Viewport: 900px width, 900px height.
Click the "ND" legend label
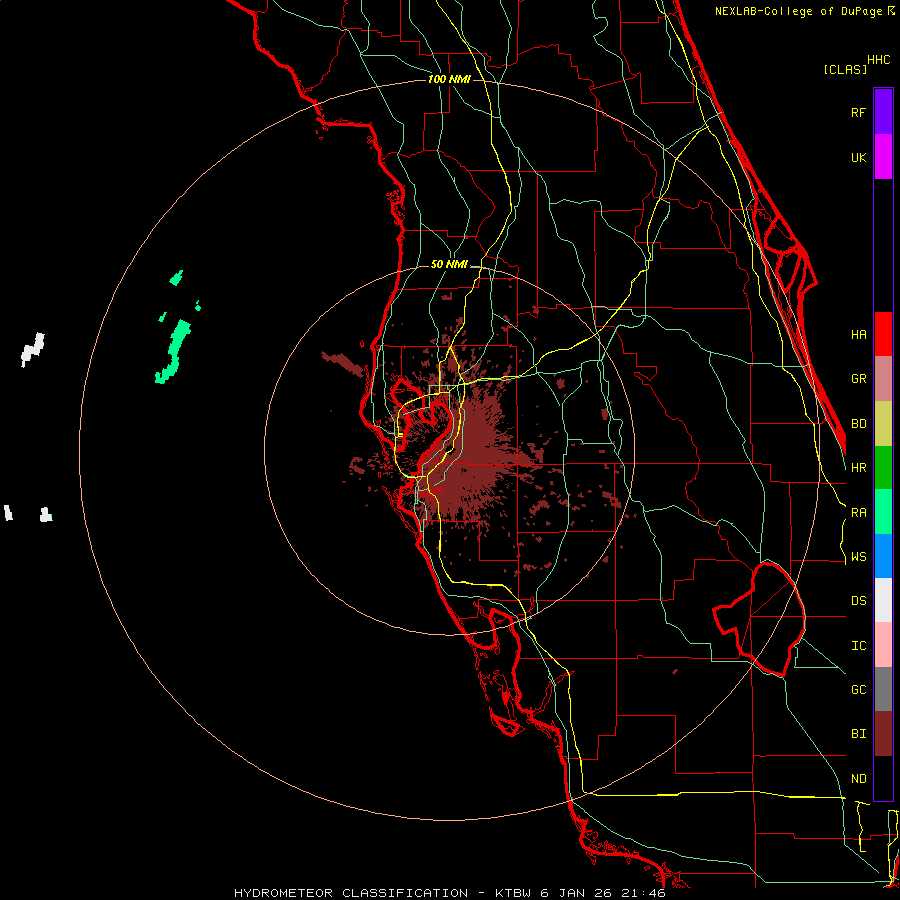(x=858, y=779)
